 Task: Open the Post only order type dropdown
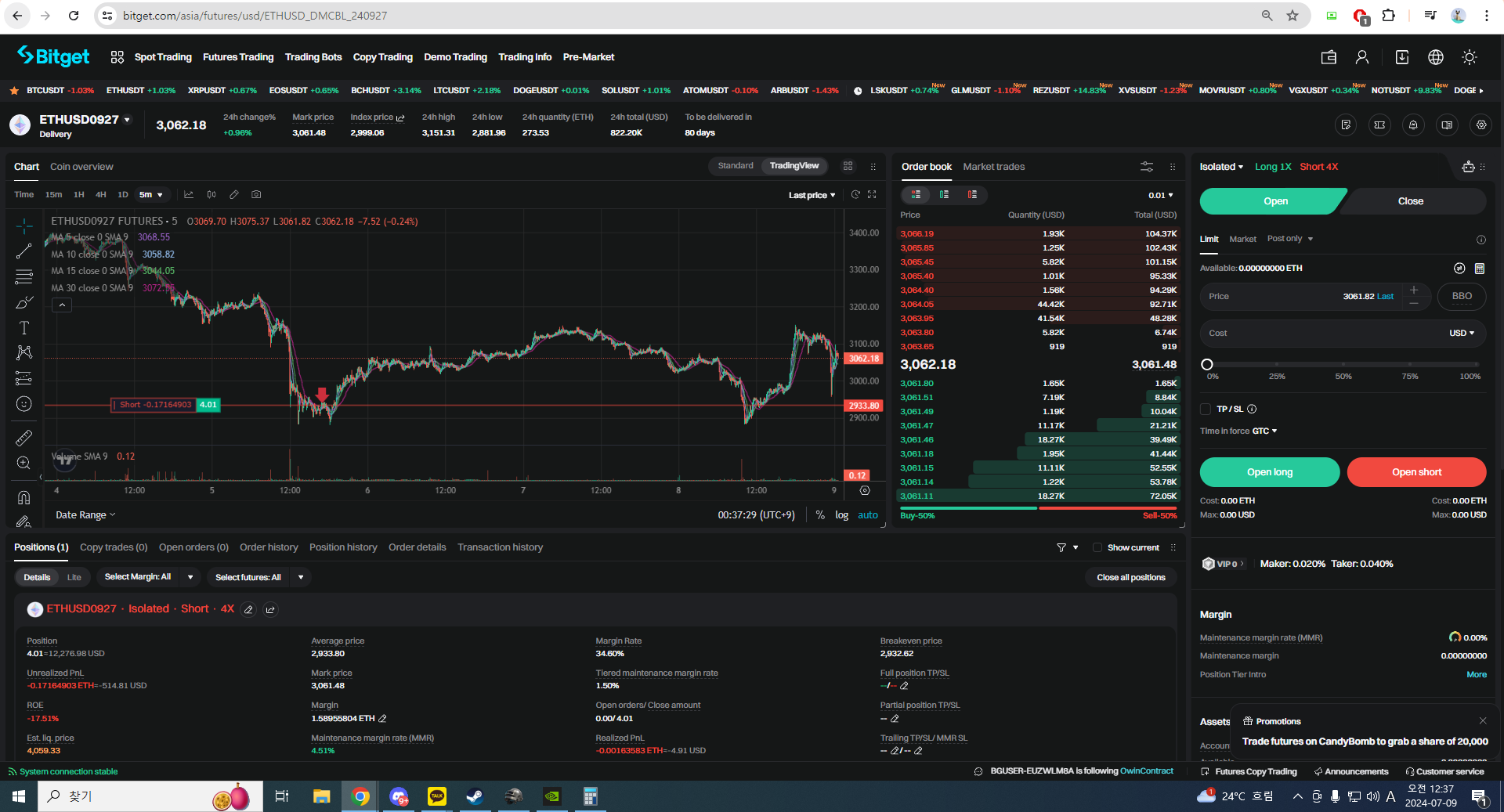coord(1289,239)
